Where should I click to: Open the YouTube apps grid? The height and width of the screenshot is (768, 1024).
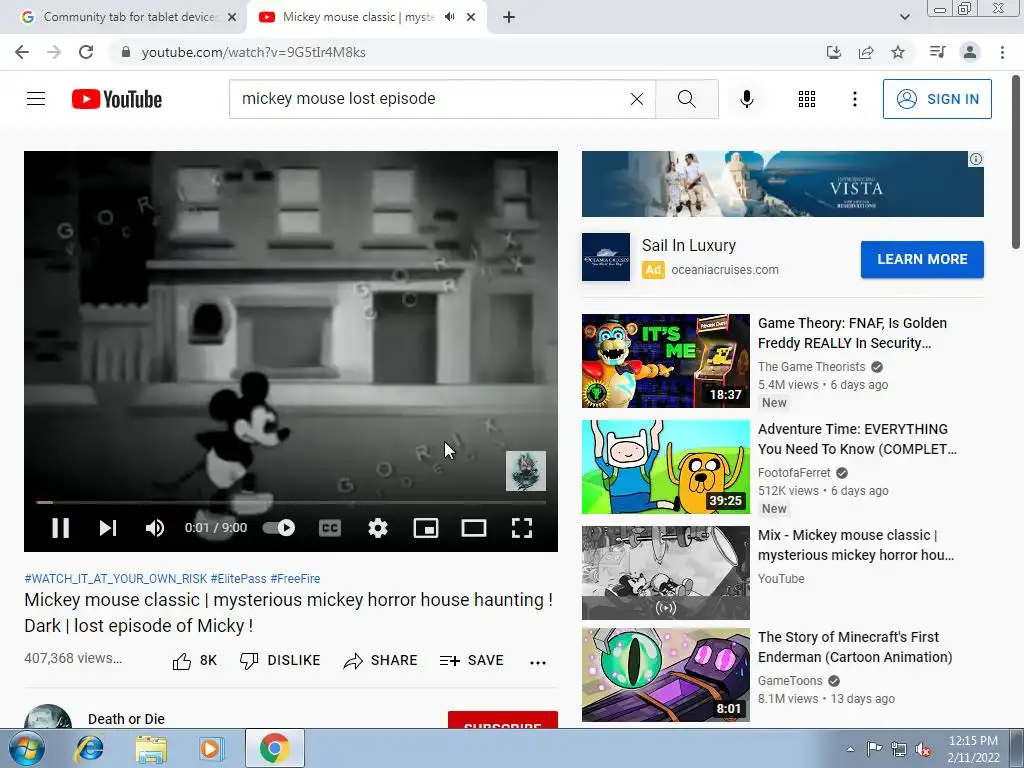pos(807,99)
